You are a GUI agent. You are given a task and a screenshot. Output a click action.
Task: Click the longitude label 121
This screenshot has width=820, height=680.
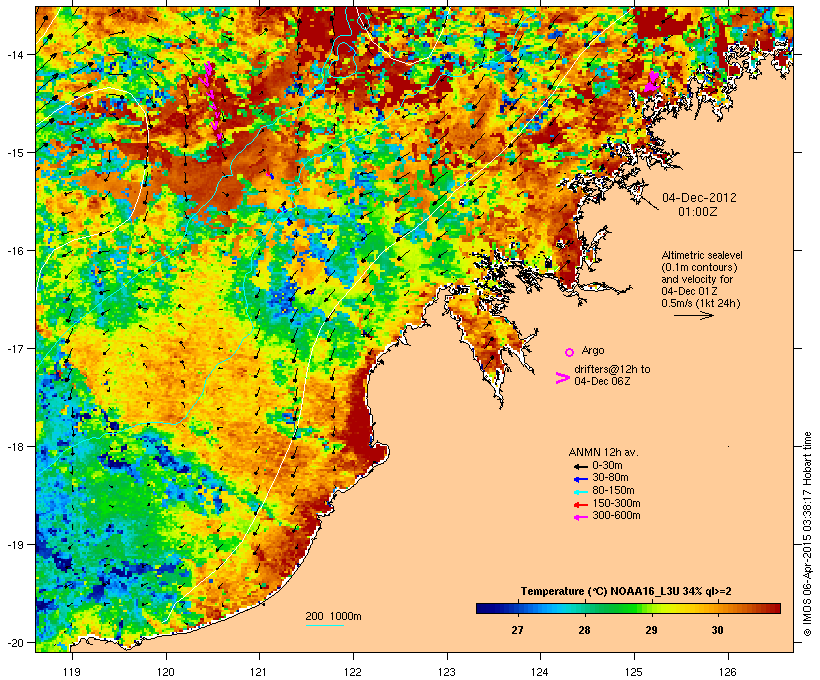coord(259,672)
